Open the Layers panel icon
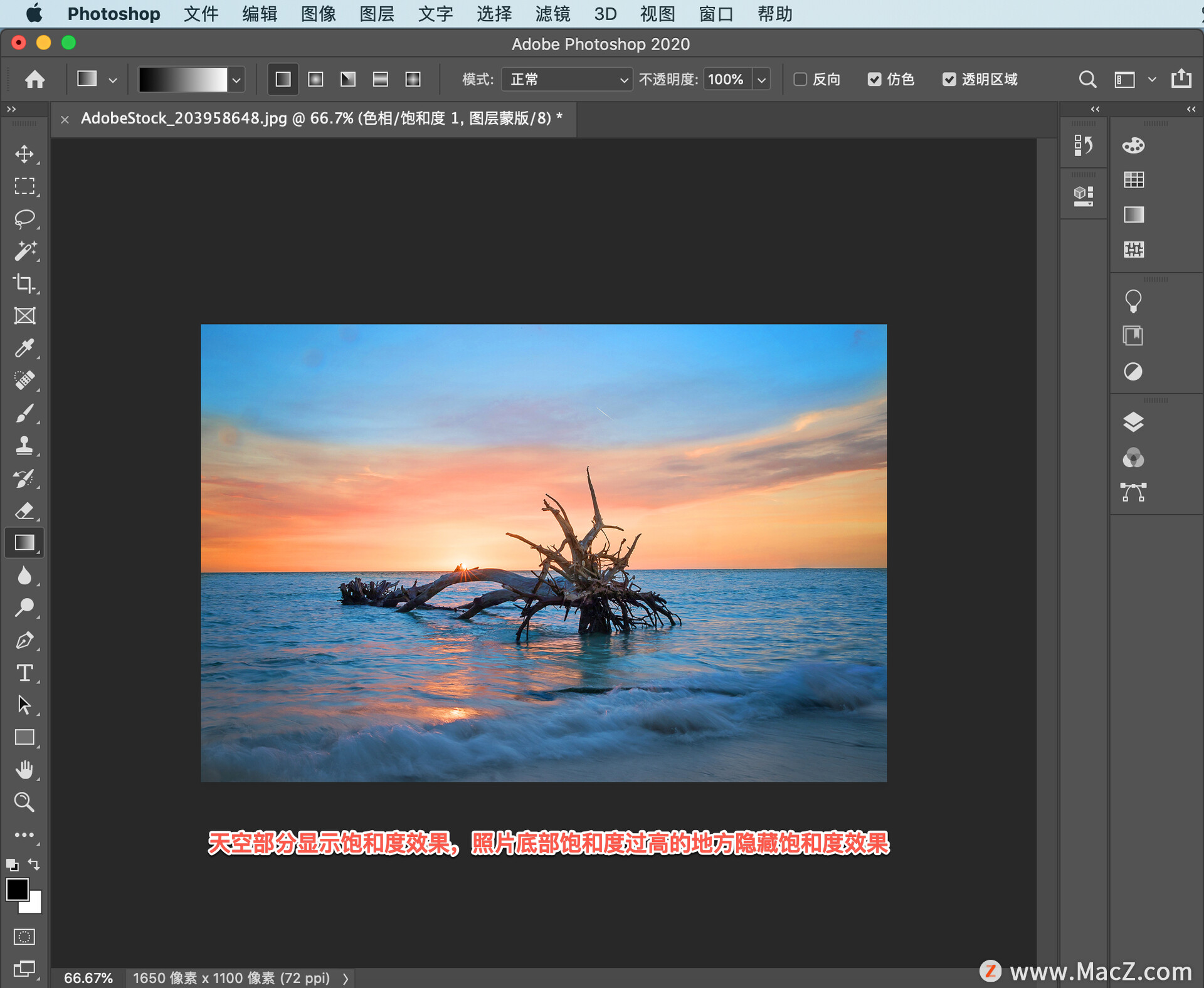 point(1133,423)
